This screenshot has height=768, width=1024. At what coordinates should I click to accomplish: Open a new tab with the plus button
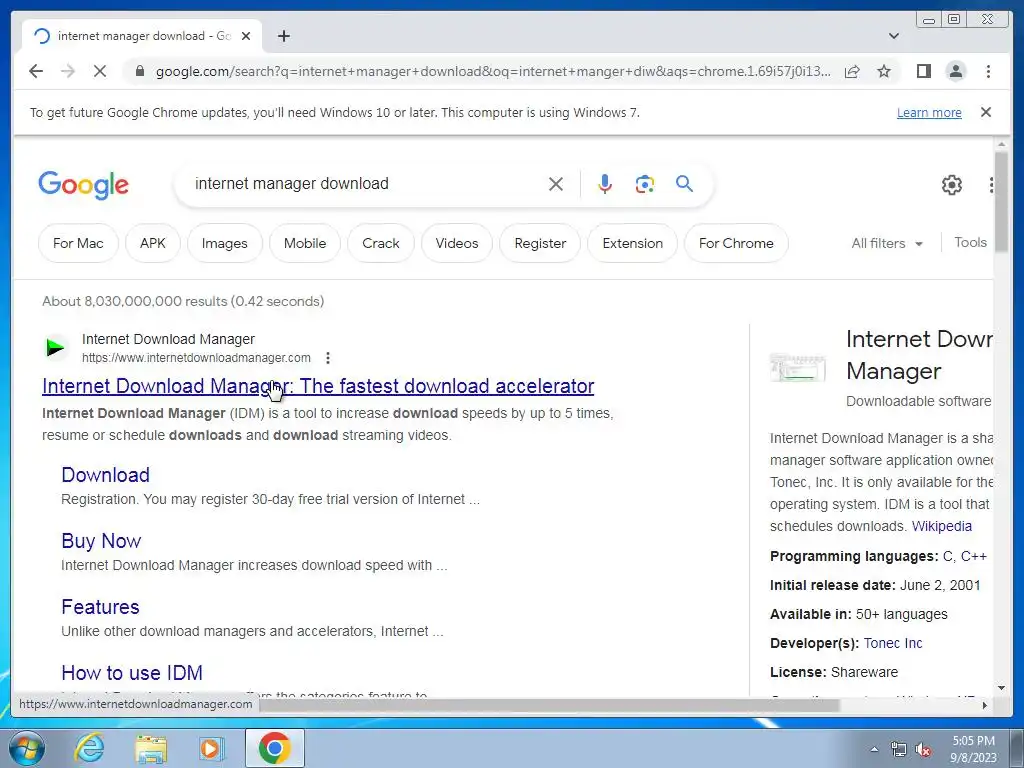coord(283,36)
